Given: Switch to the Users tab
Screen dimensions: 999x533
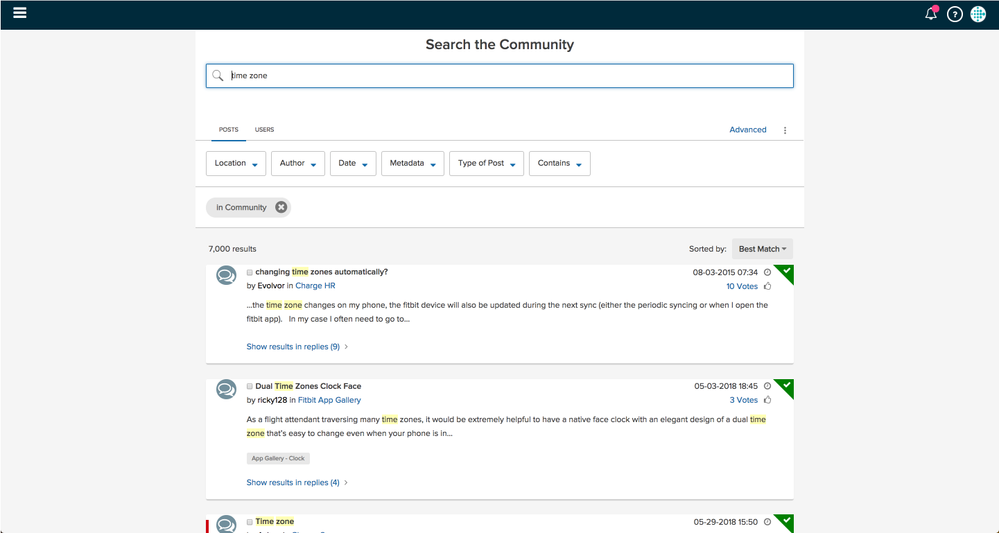Looking at the screenshot, I should [264, 130].
